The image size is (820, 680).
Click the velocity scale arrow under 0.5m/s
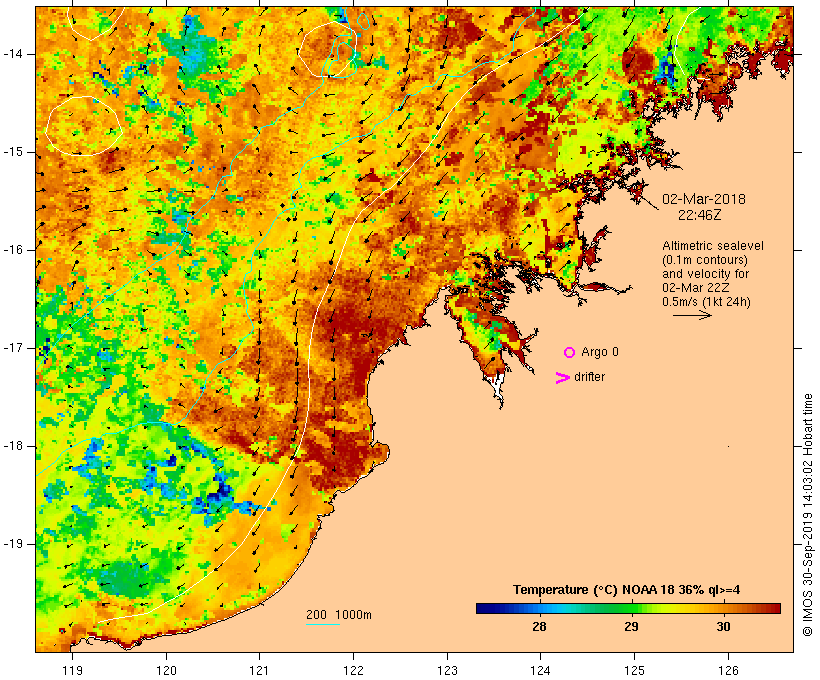click(x=692, y=315)
